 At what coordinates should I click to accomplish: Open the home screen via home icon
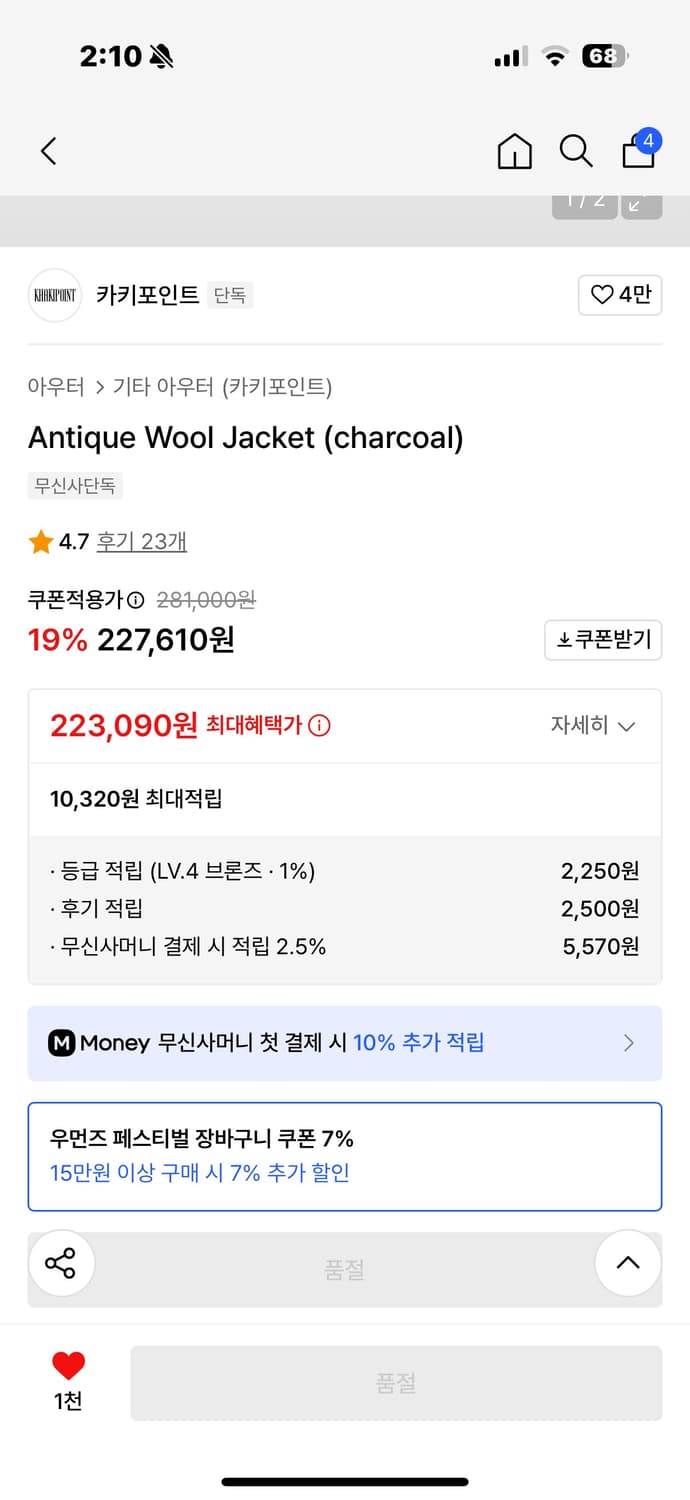[514, 151]
